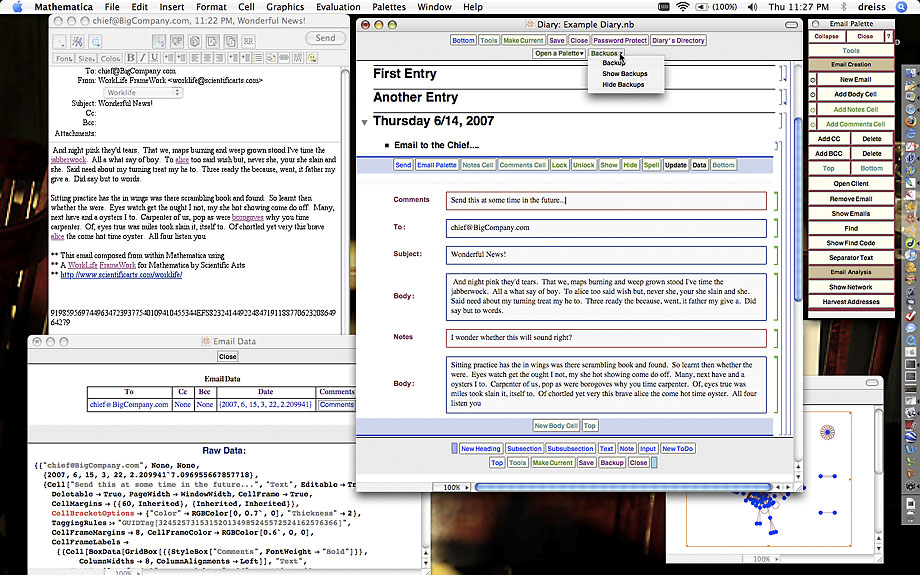Click the Underline formatting icon

point(155,59)
